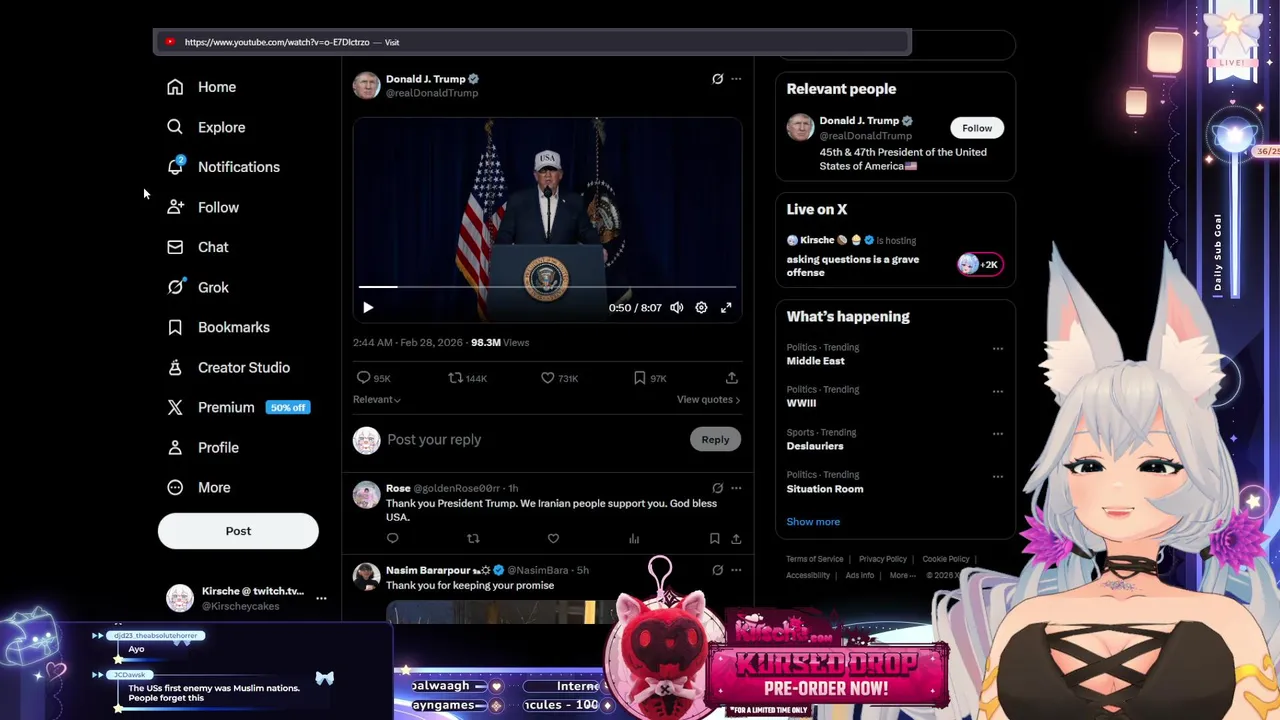Image resolution: width=1280 pixels, height=720 pixels.
Task: Open Rose's profile avatar
Action: point(366,494)
